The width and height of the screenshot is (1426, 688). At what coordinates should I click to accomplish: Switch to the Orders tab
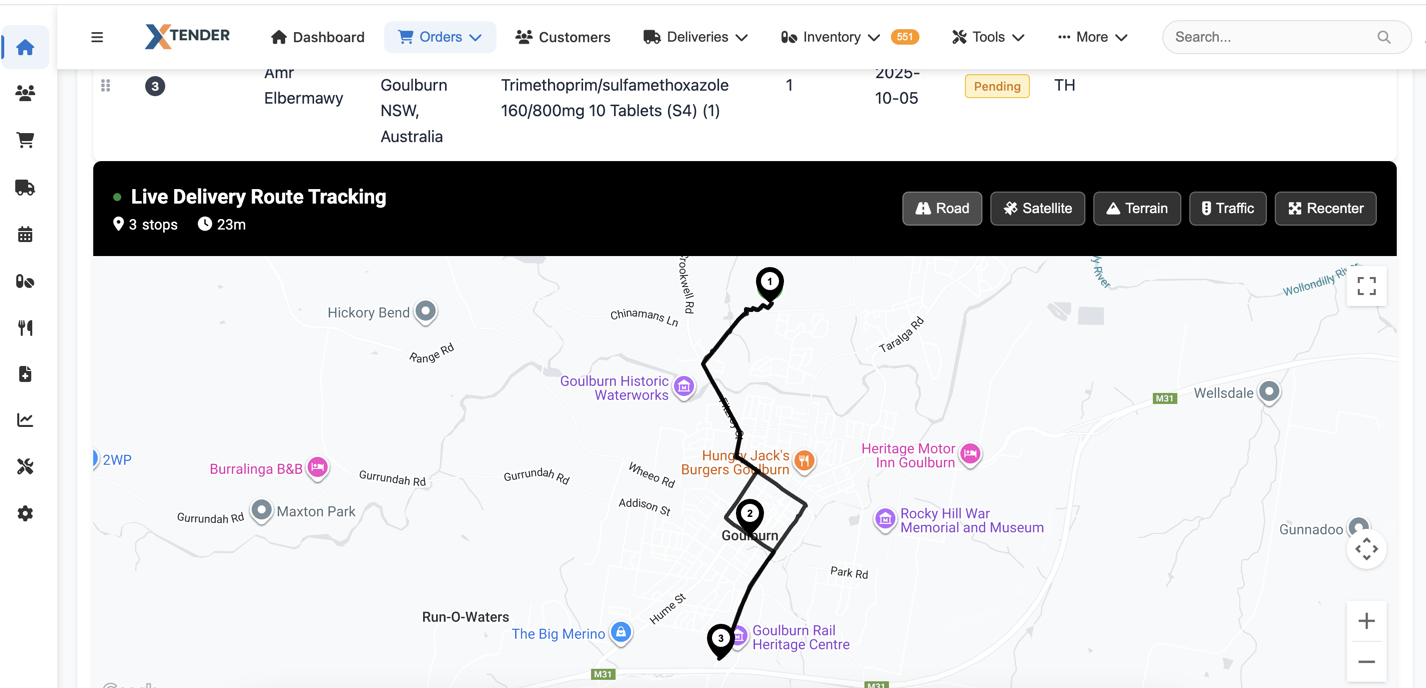(440, 37)
